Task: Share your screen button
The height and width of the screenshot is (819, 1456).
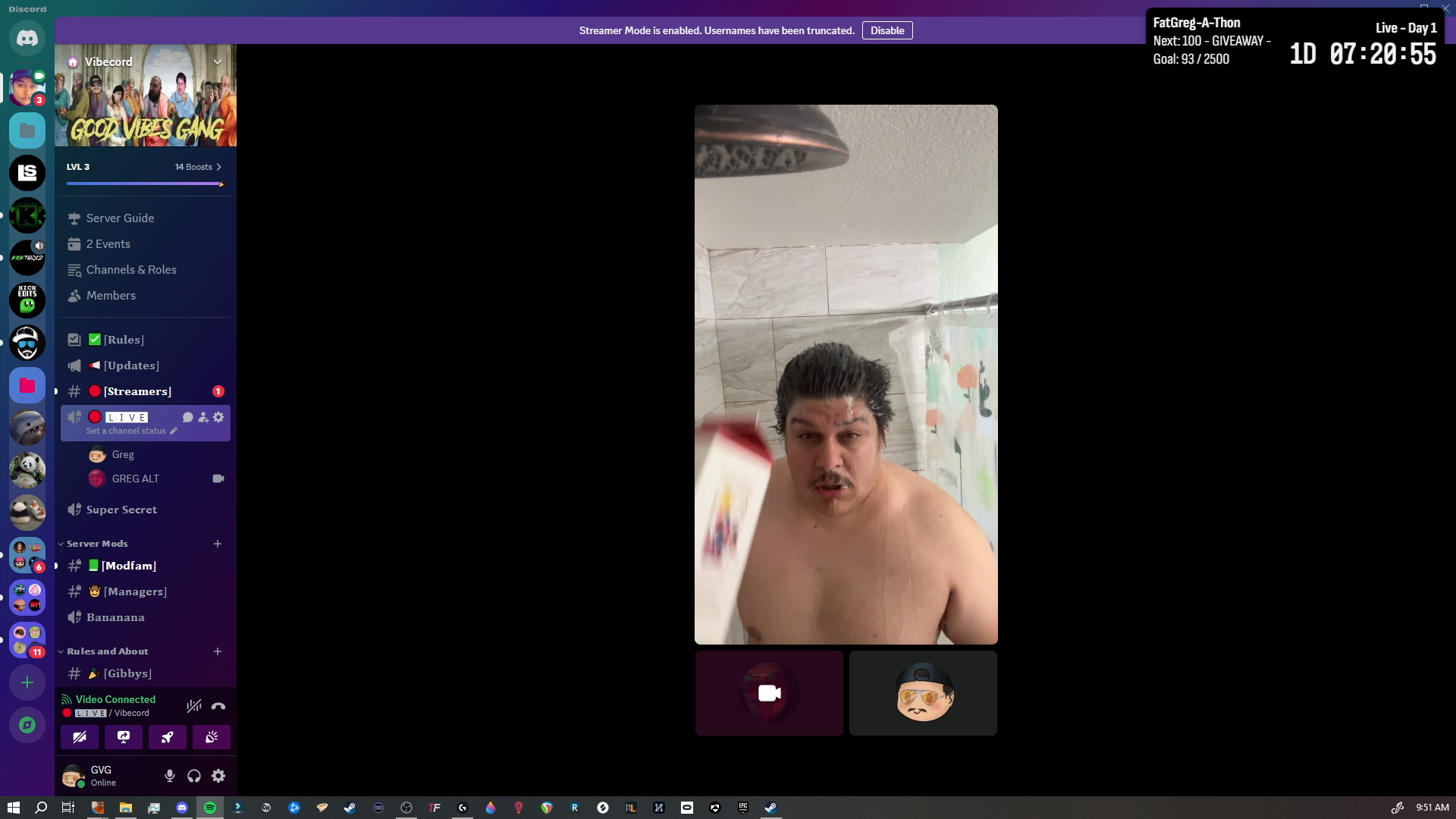Action: [x=124, y=737]
